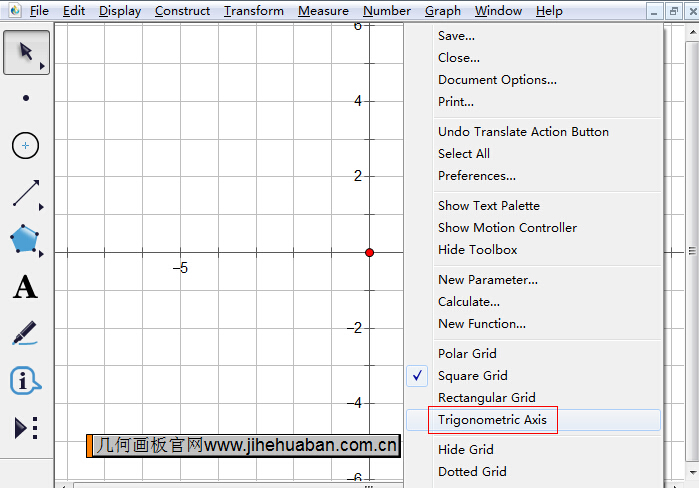Open the Help menu
The image size is (699, 488).
coord(549,10)
